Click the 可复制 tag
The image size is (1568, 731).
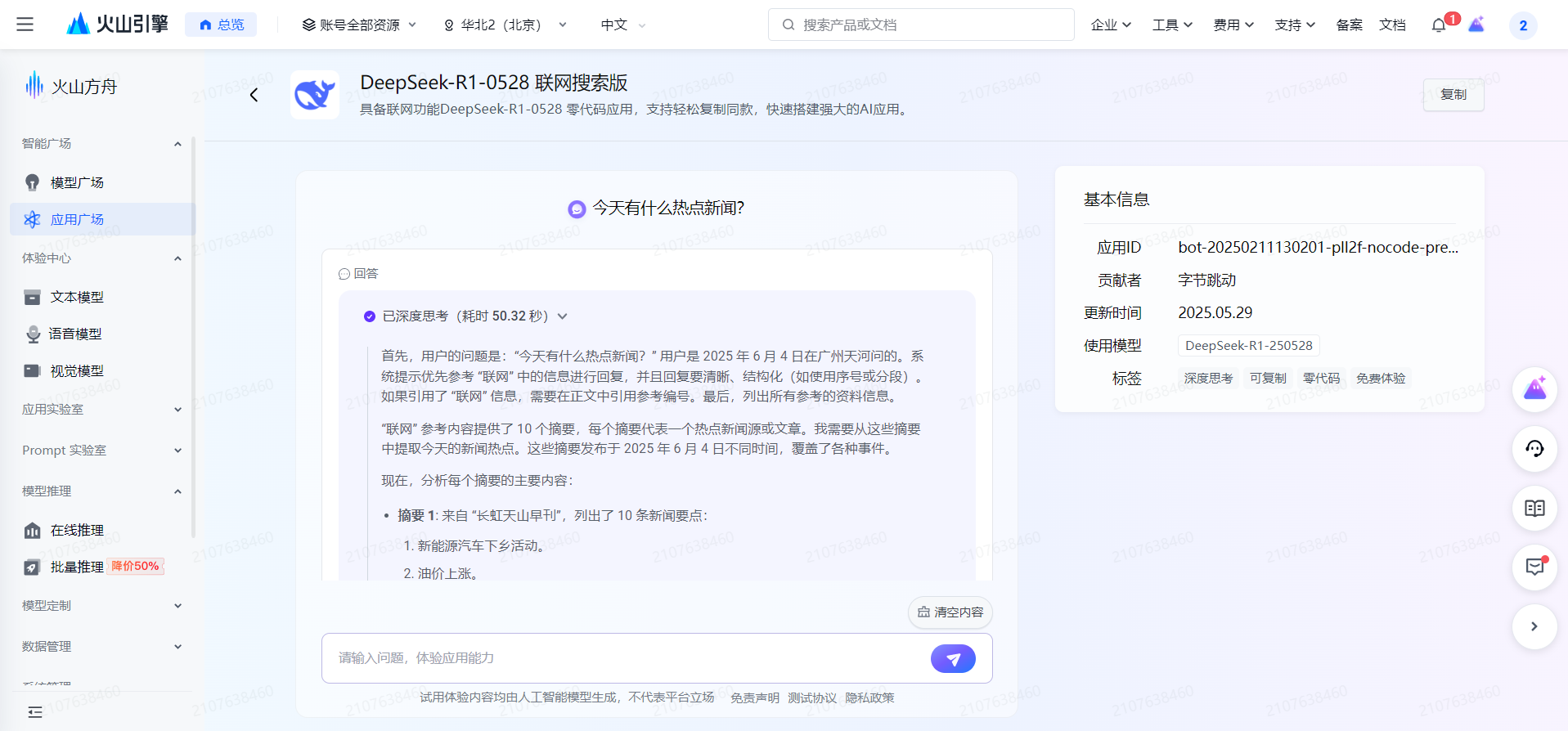(1268, 379)
